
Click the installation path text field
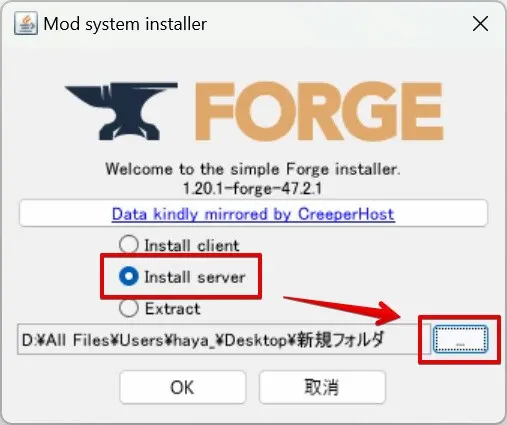coord(224,339)
